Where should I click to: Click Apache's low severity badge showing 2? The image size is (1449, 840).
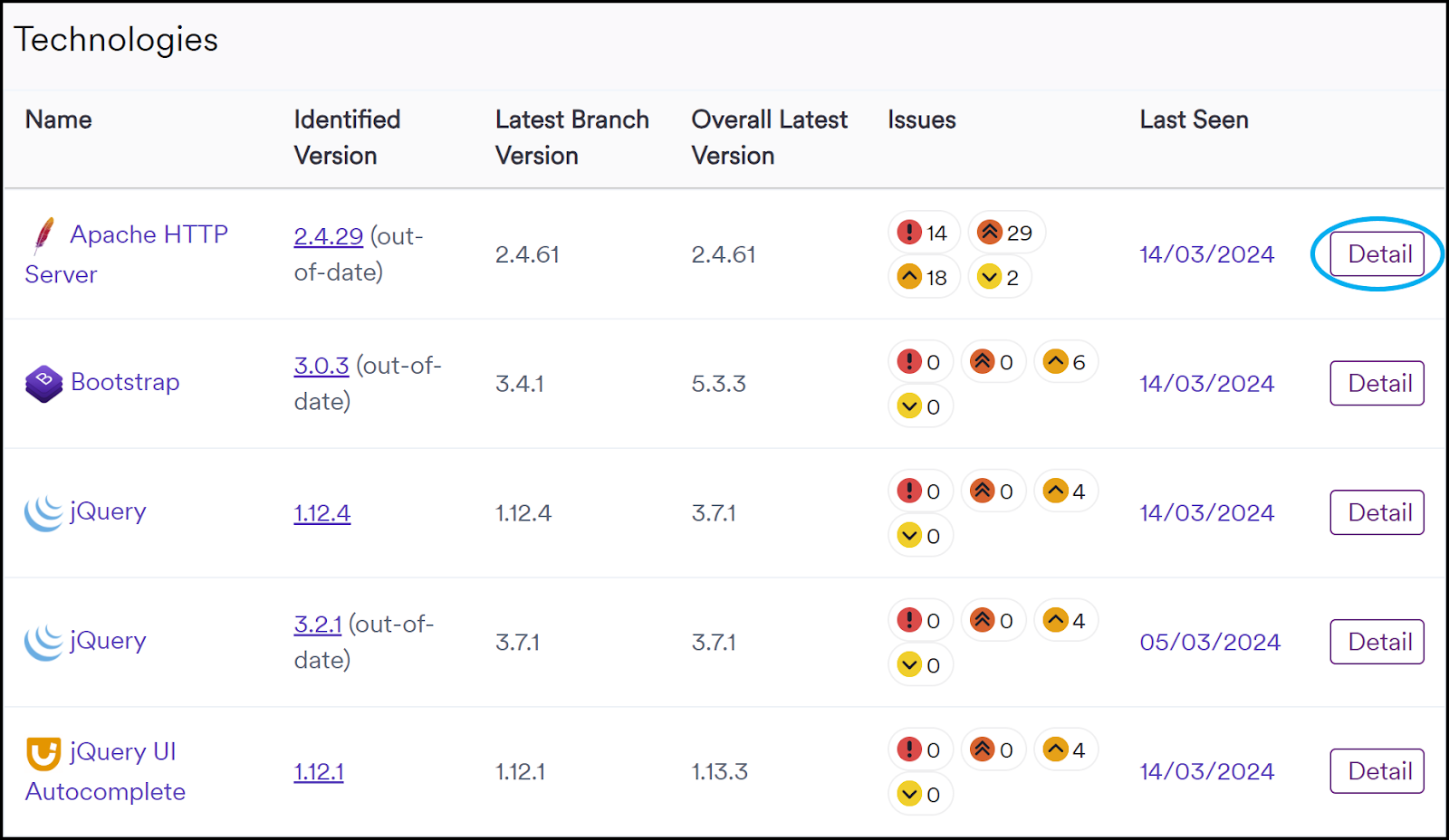click(x=999, y=278)
